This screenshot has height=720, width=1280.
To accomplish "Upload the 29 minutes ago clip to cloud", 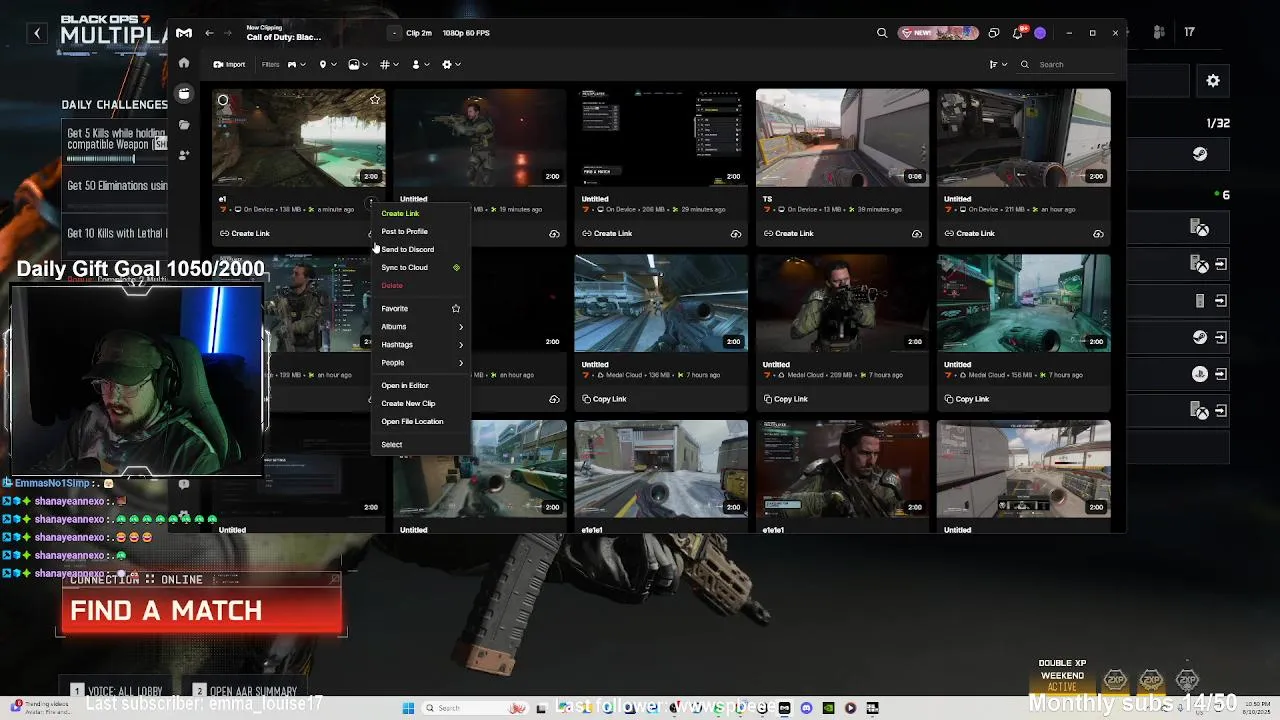I will tap(736, 234).
